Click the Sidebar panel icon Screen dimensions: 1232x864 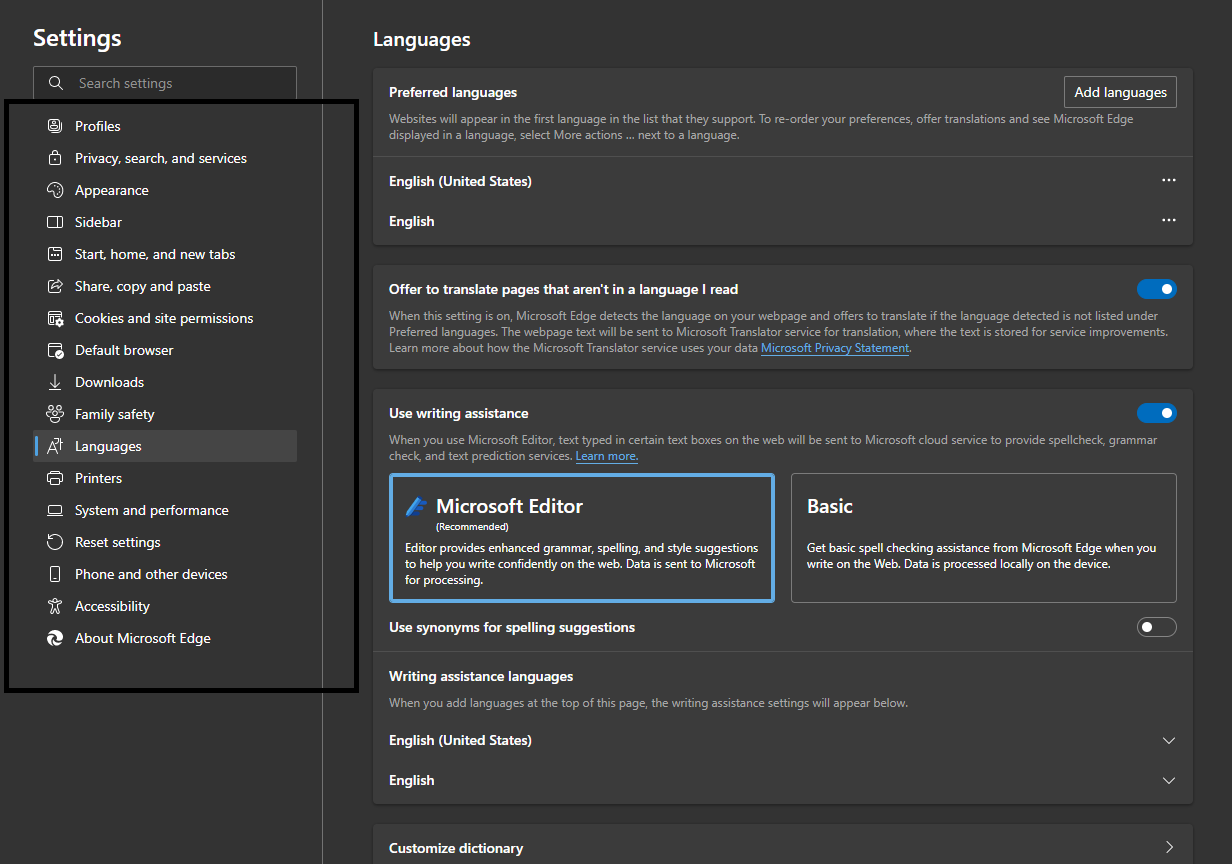[55, 222]
